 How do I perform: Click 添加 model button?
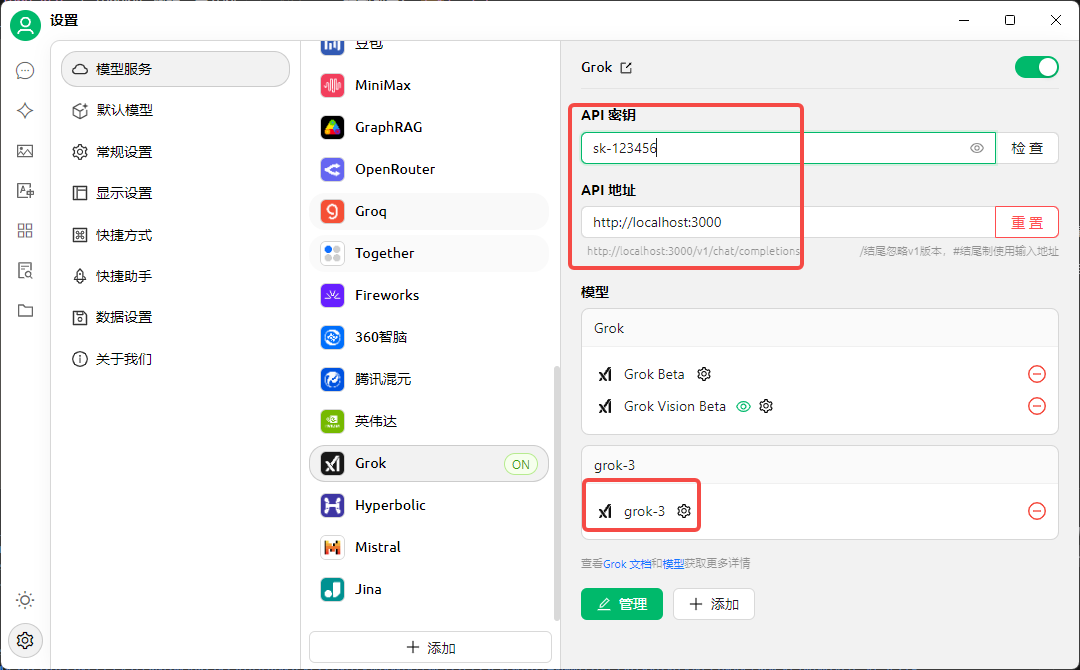click(x=714, y=604)
